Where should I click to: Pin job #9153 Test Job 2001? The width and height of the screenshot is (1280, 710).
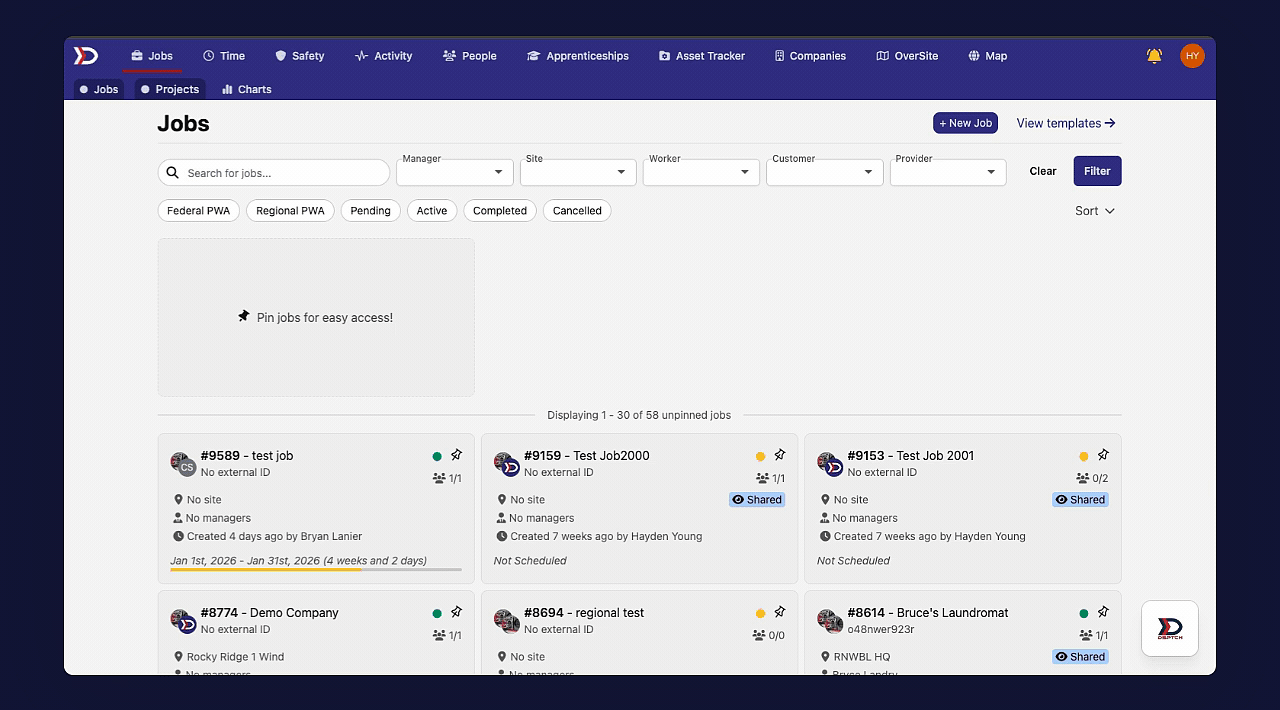[1103, 455]
